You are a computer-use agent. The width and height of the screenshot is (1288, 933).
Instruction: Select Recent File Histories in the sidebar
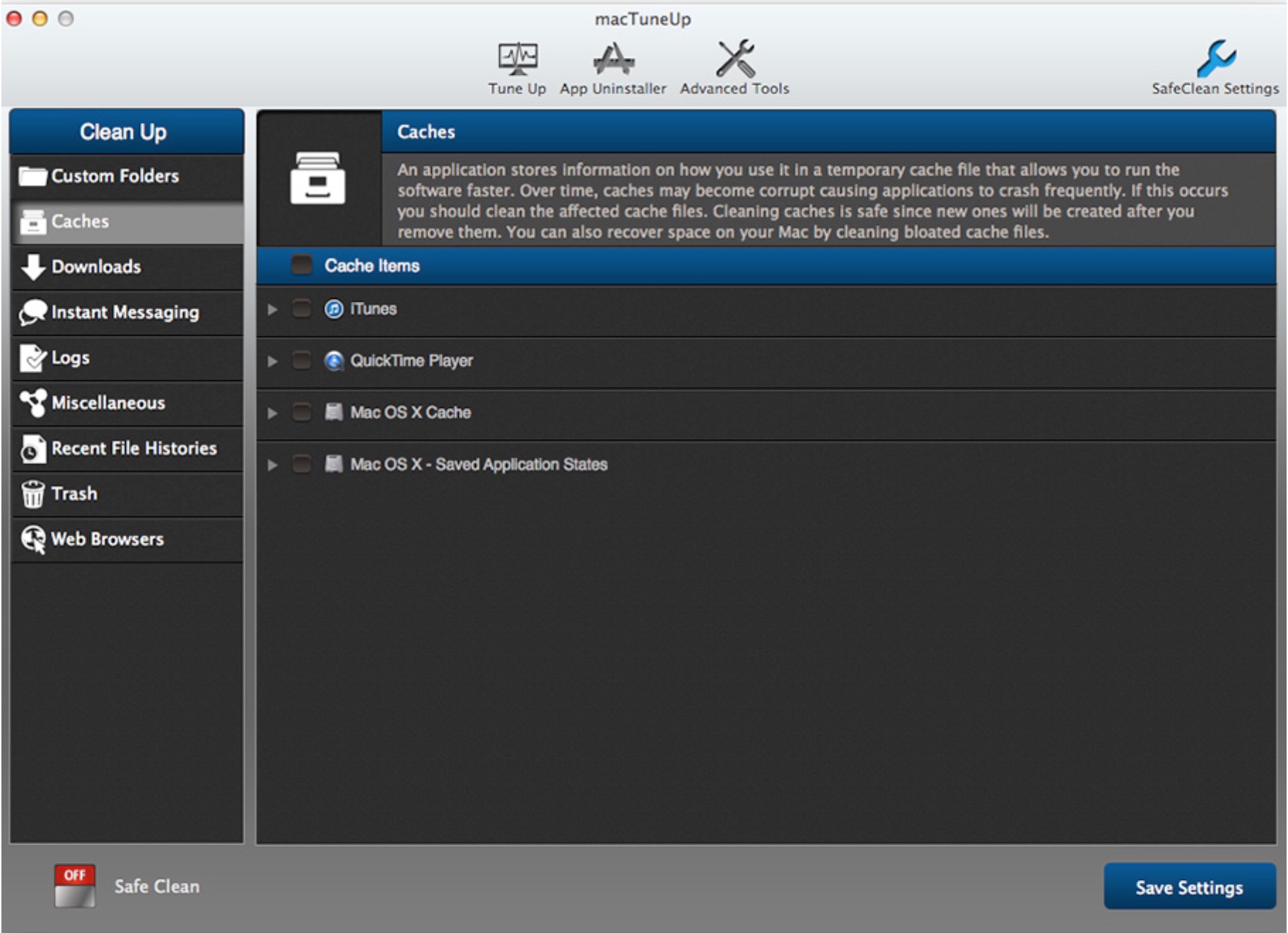pos(127,449)
